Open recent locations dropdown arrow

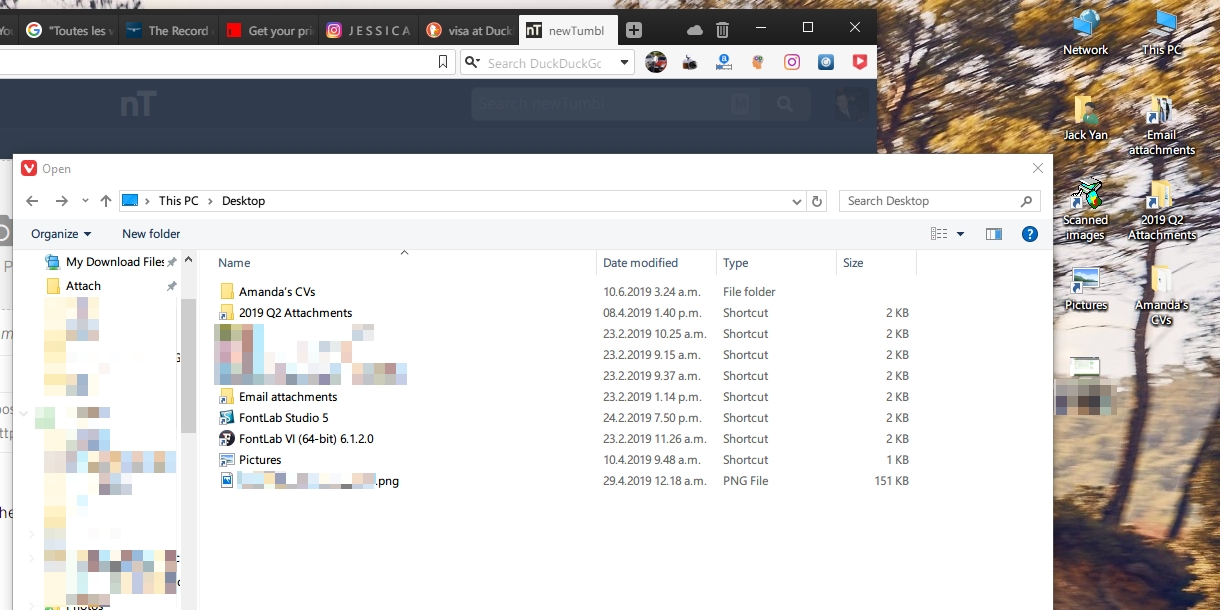(85, 201)
